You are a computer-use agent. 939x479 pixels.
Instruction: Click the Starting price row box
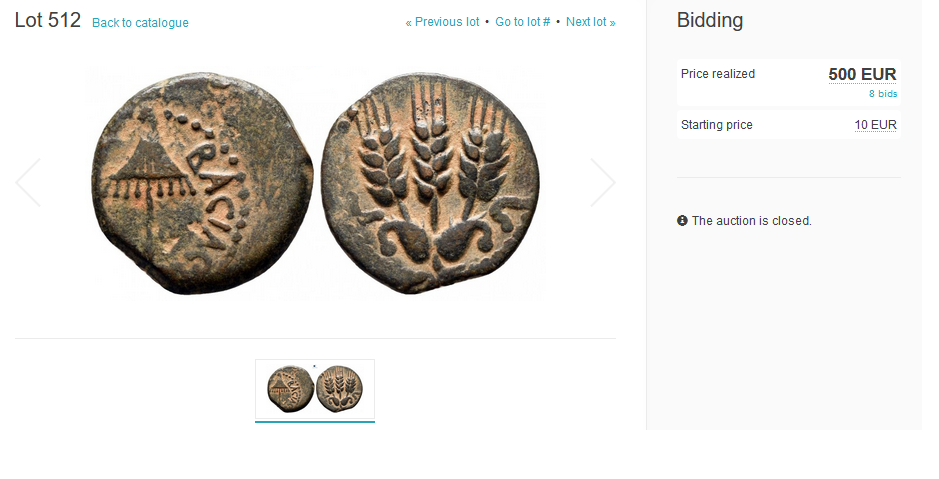[789, 125]
